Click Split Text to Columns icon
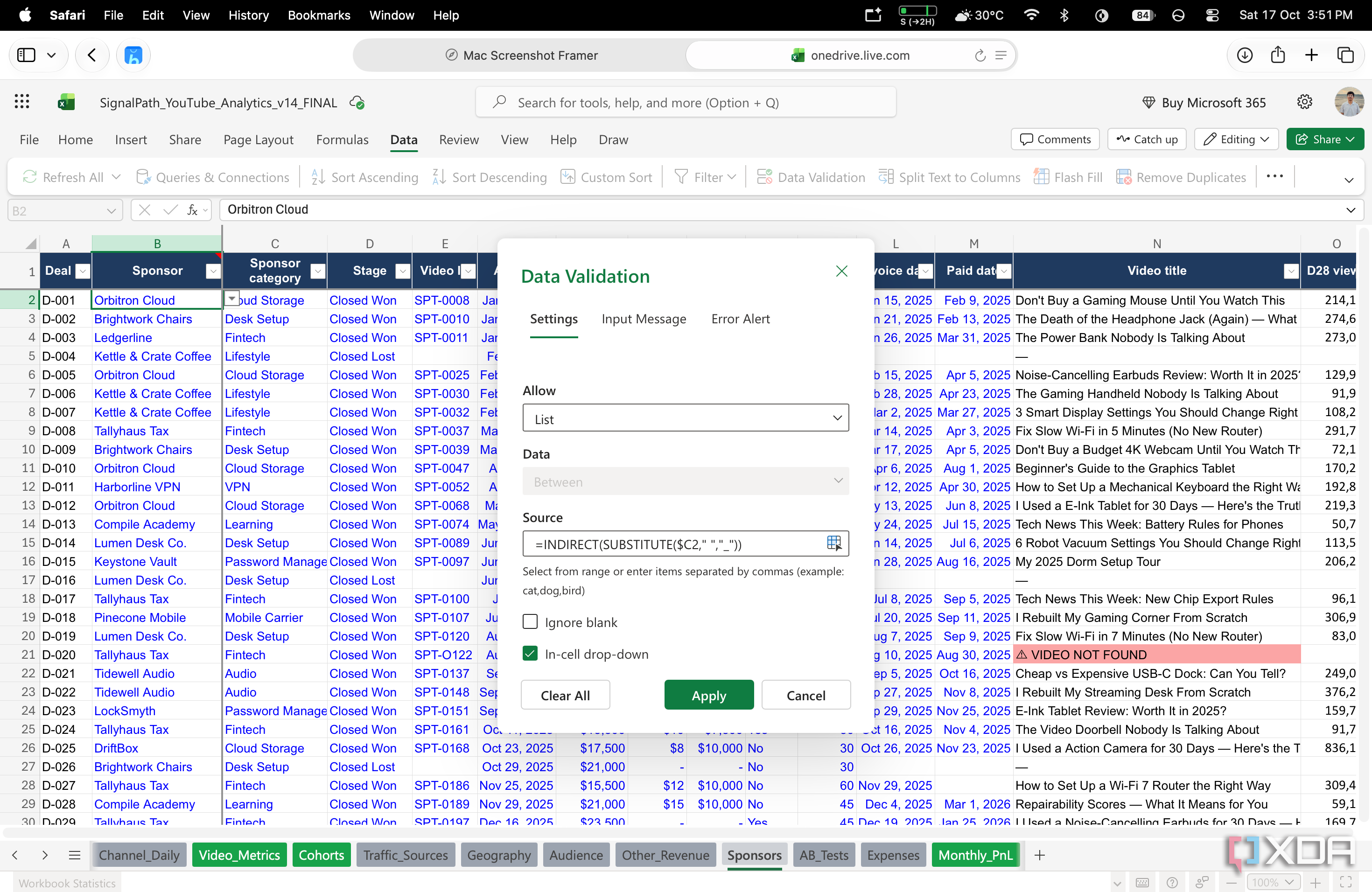The height and width of the screenshot is (892, 1372). [x=886, y=177]
